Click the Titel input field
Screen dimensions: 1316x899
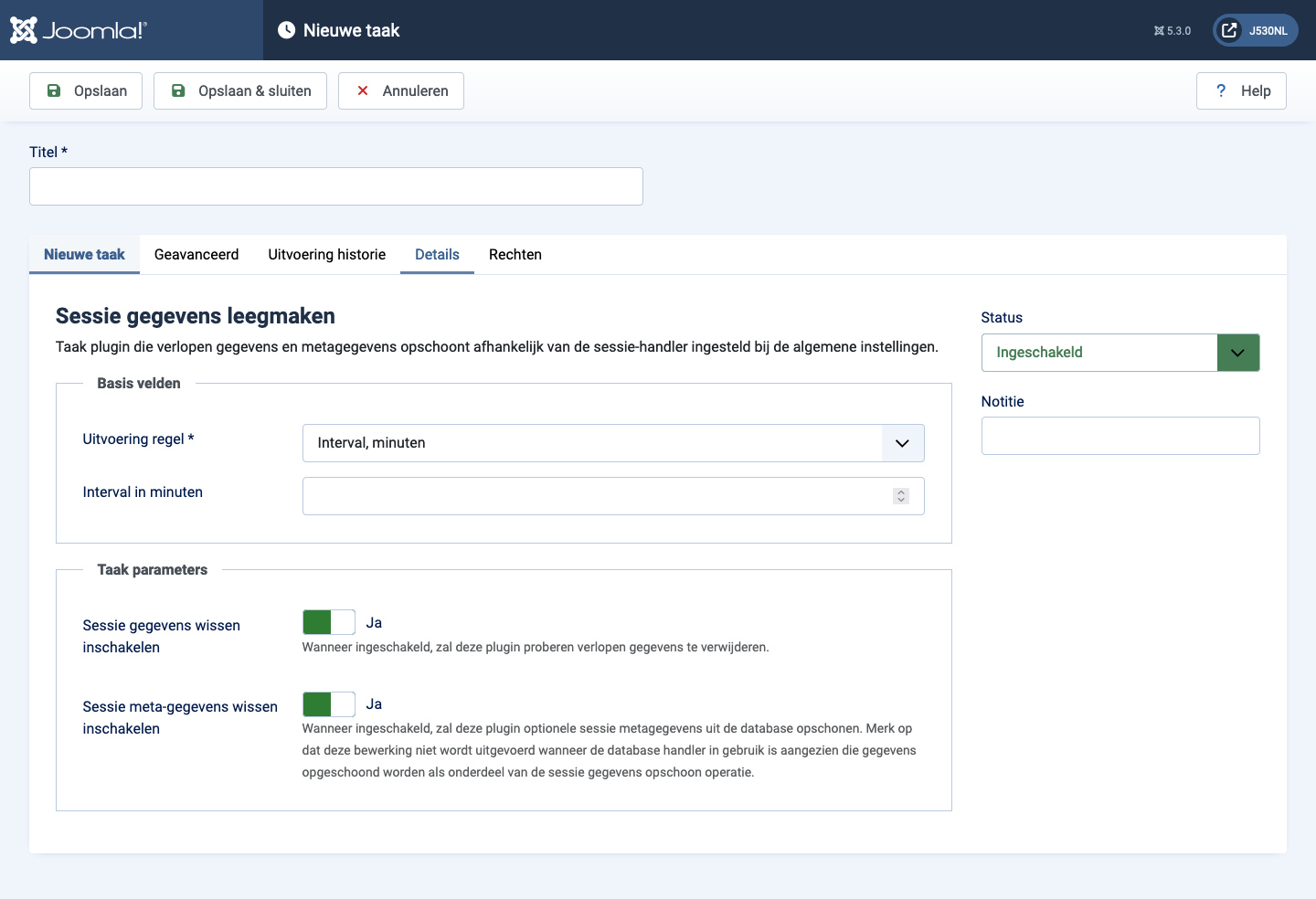click(336, 186)
